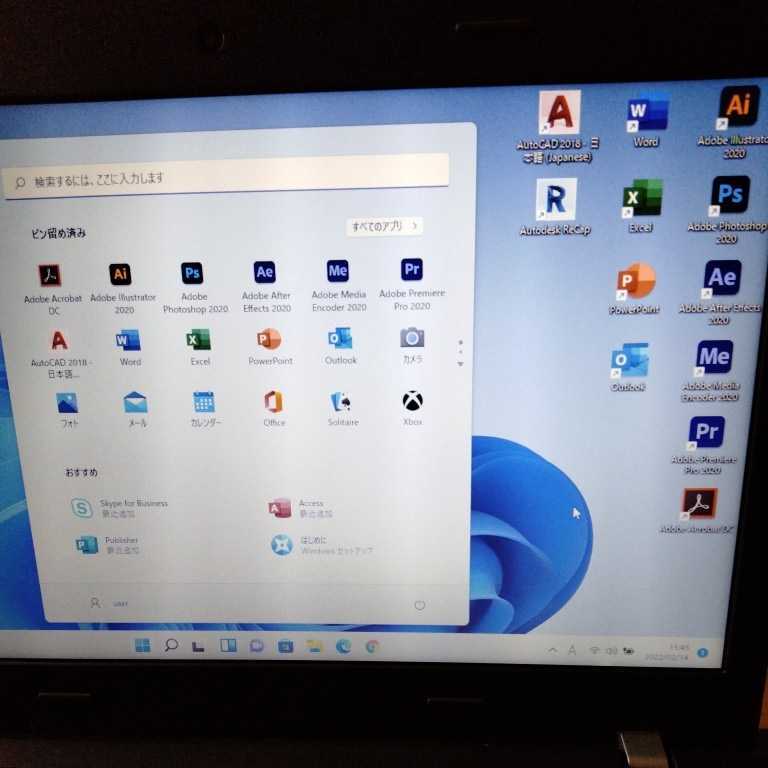Open network and volume quick settings
Screen dimensions: 768x768
pos(612,651)
